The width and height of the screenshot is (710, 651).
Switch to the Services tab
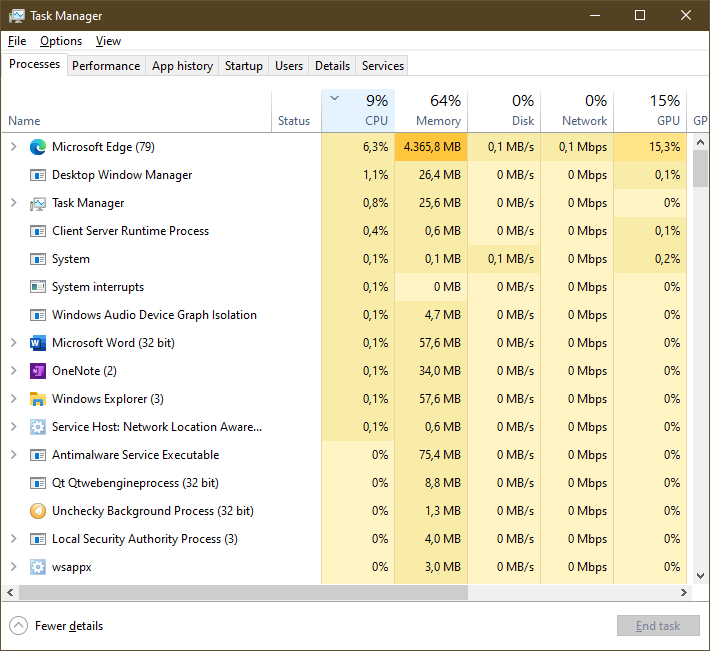pos(383,66)
